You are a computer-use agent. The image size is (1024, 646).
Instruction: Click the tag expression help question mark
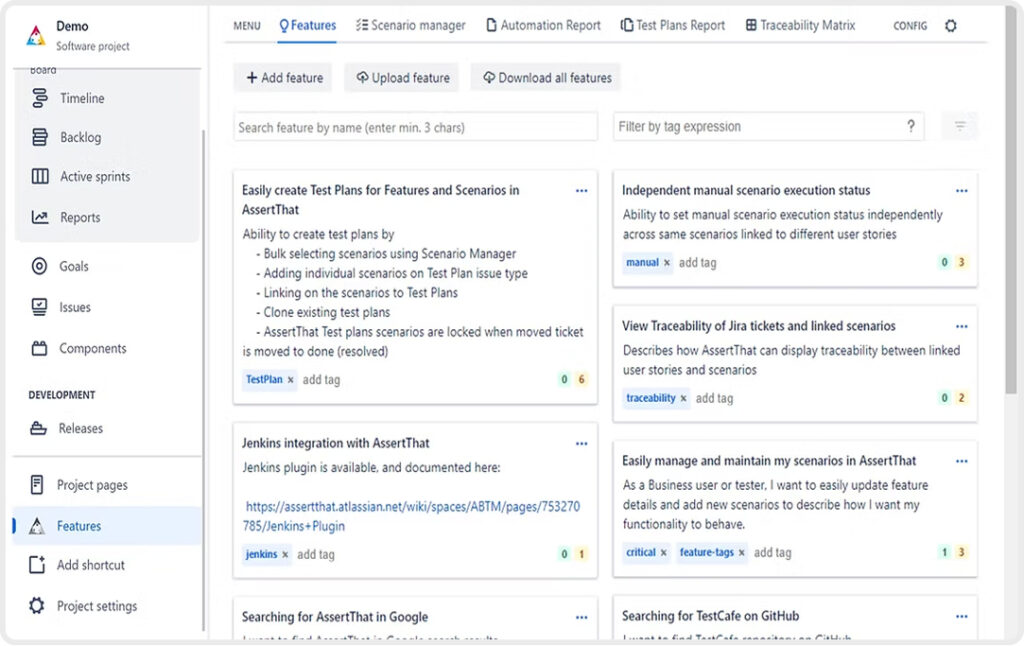click(910, 126)
